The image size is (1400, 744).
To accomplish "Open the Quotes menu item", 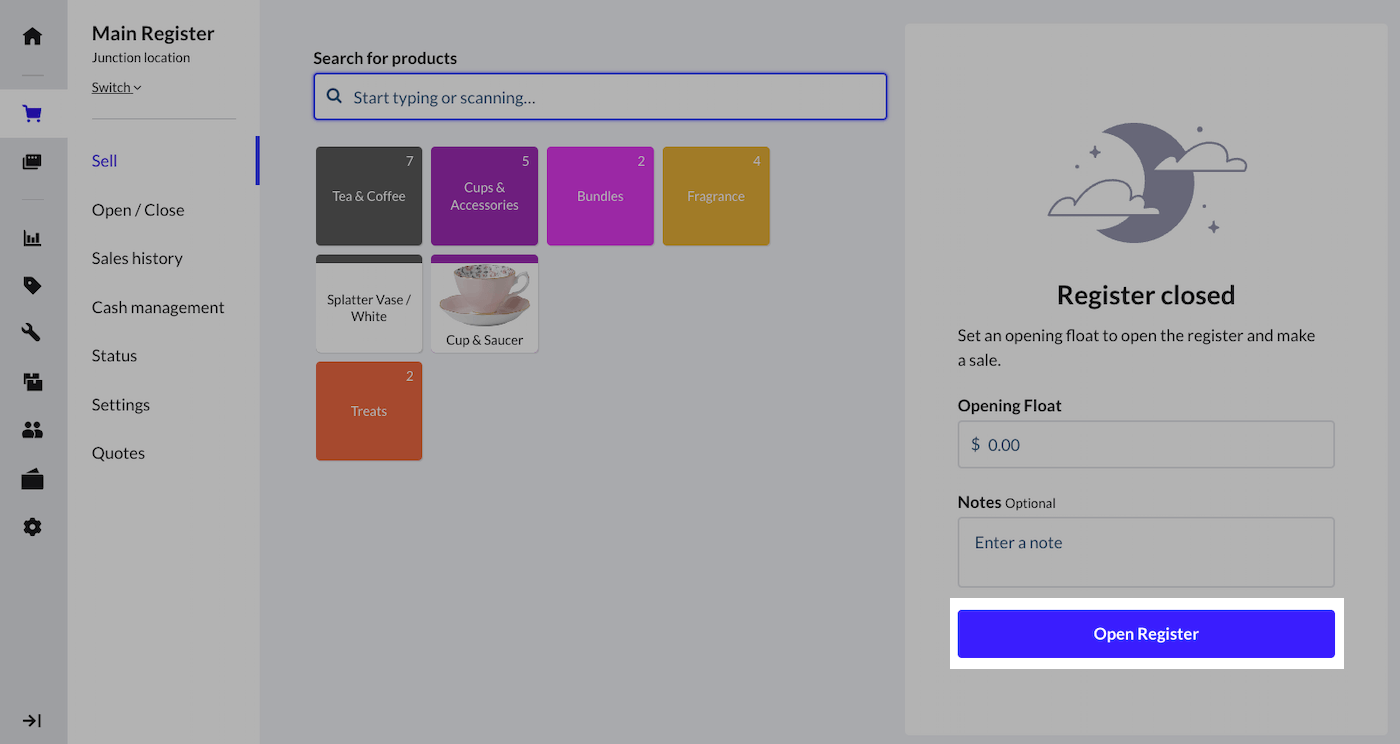I will click(118, 453).
